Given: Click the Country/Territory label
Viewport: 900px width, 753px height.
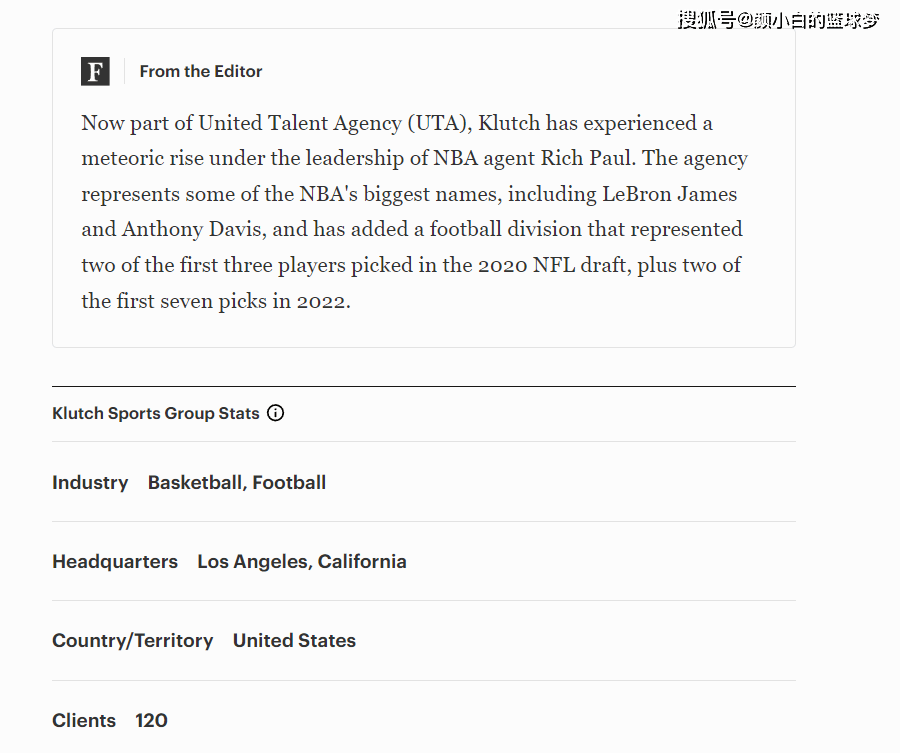Looking at the screenshot, I should click(133, 641).
